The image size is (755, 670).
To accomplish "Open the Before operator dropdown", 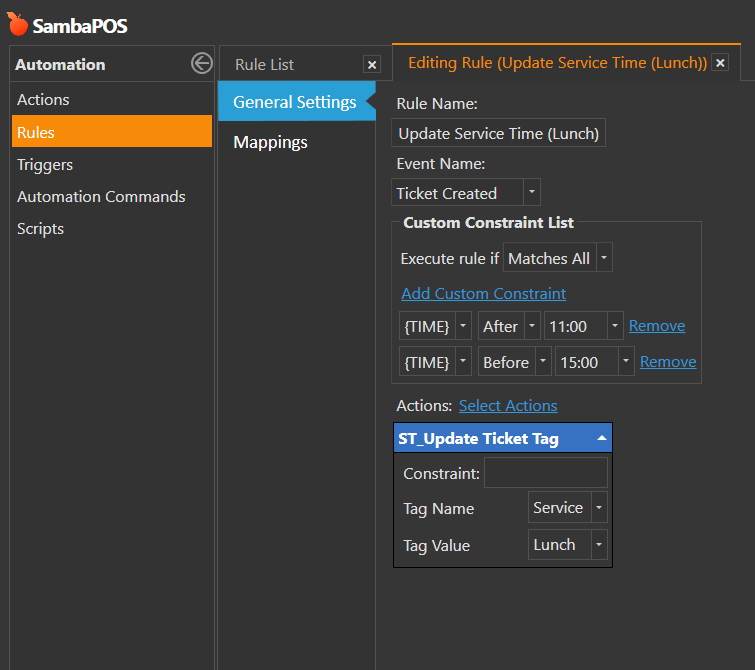I will tap(542, 362).
